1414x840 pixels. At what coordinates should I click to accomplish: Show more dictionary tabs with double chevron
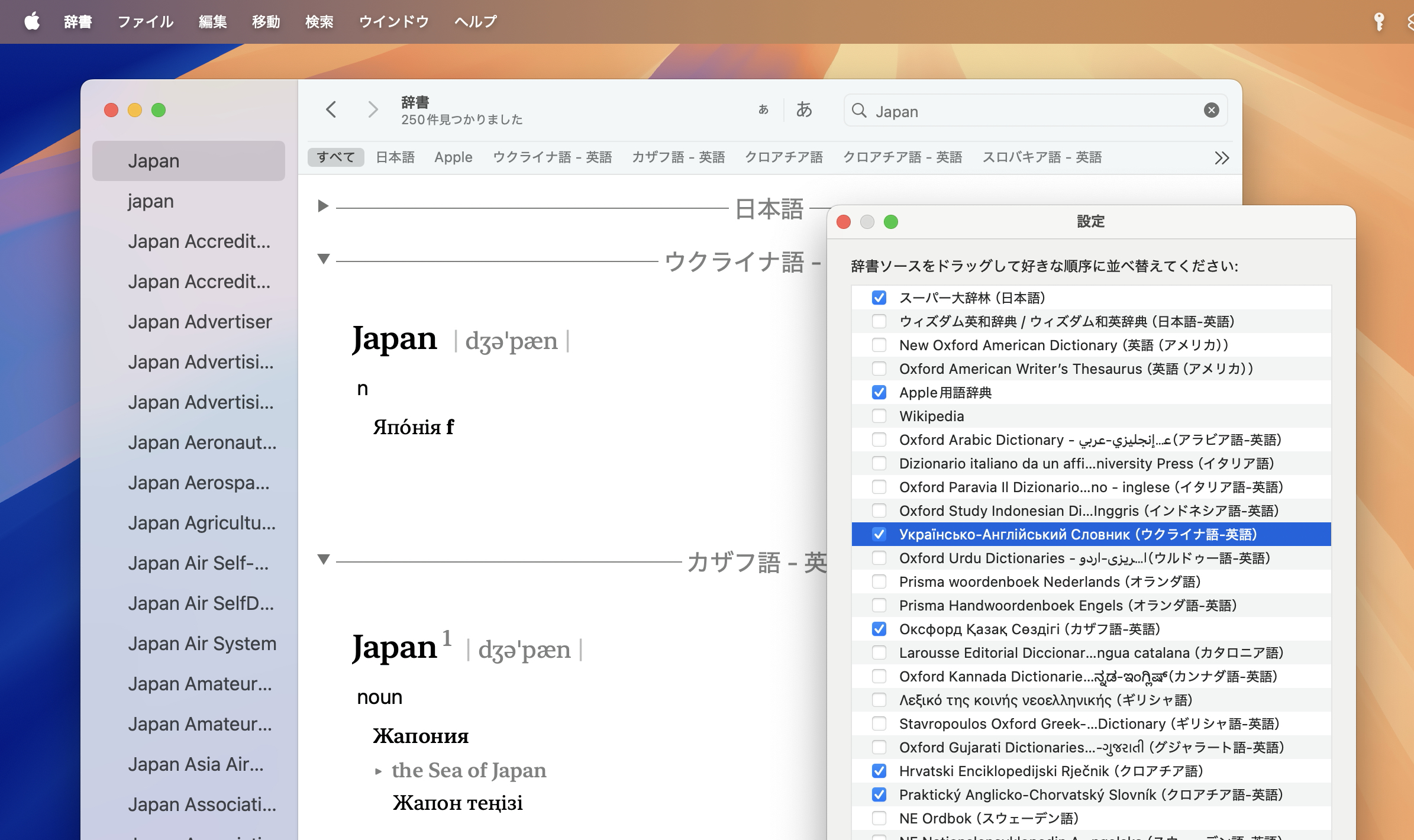click(1221, 158)
